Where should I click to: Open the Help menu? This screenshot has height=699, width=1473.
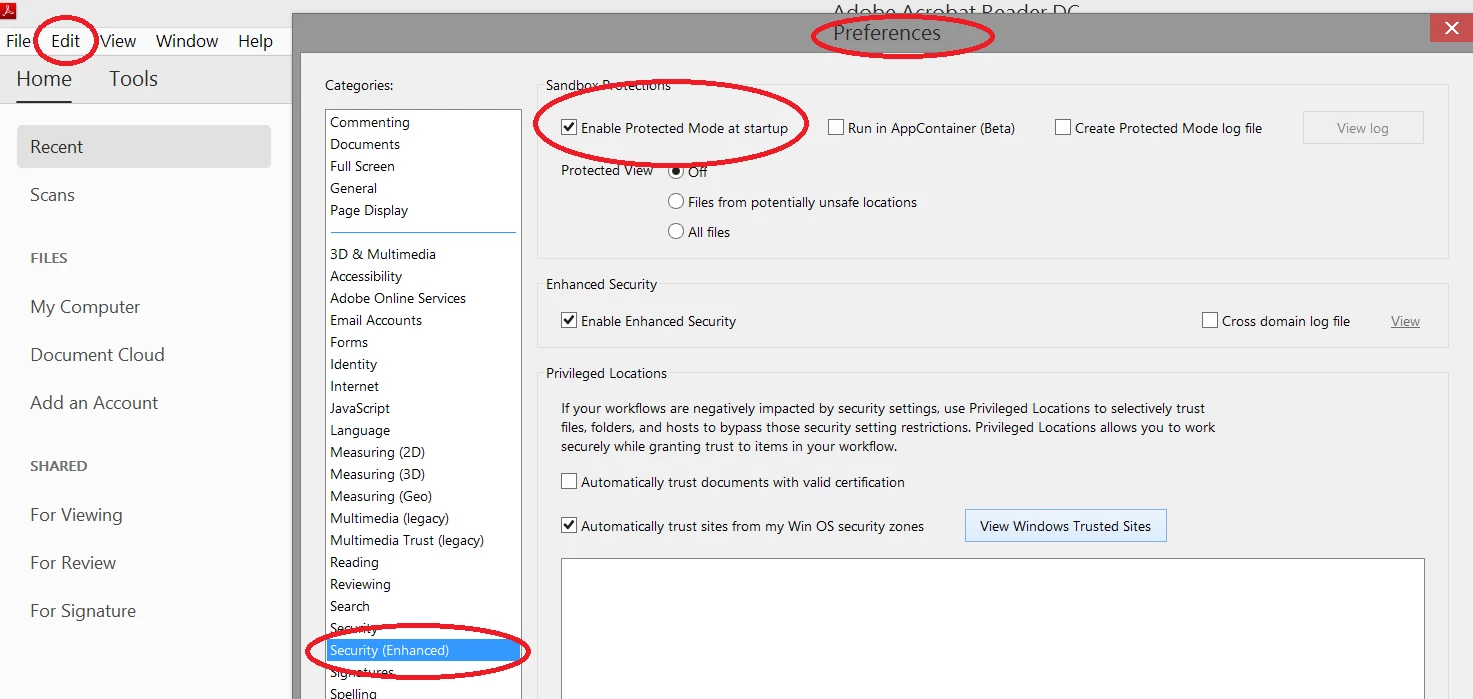click(x=255, y=41)
